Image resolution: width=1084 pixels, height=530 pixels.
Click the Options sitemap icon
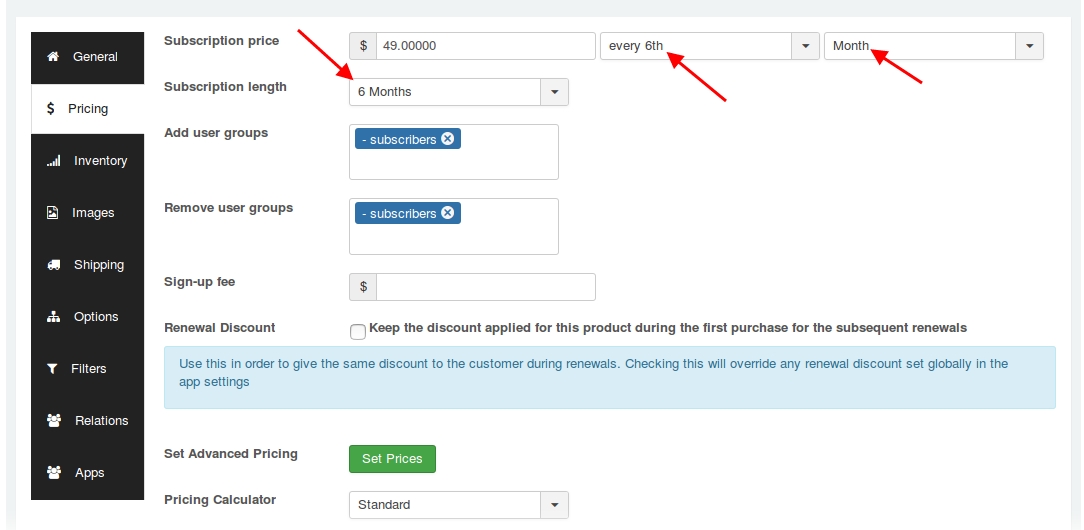pos(54,317)
